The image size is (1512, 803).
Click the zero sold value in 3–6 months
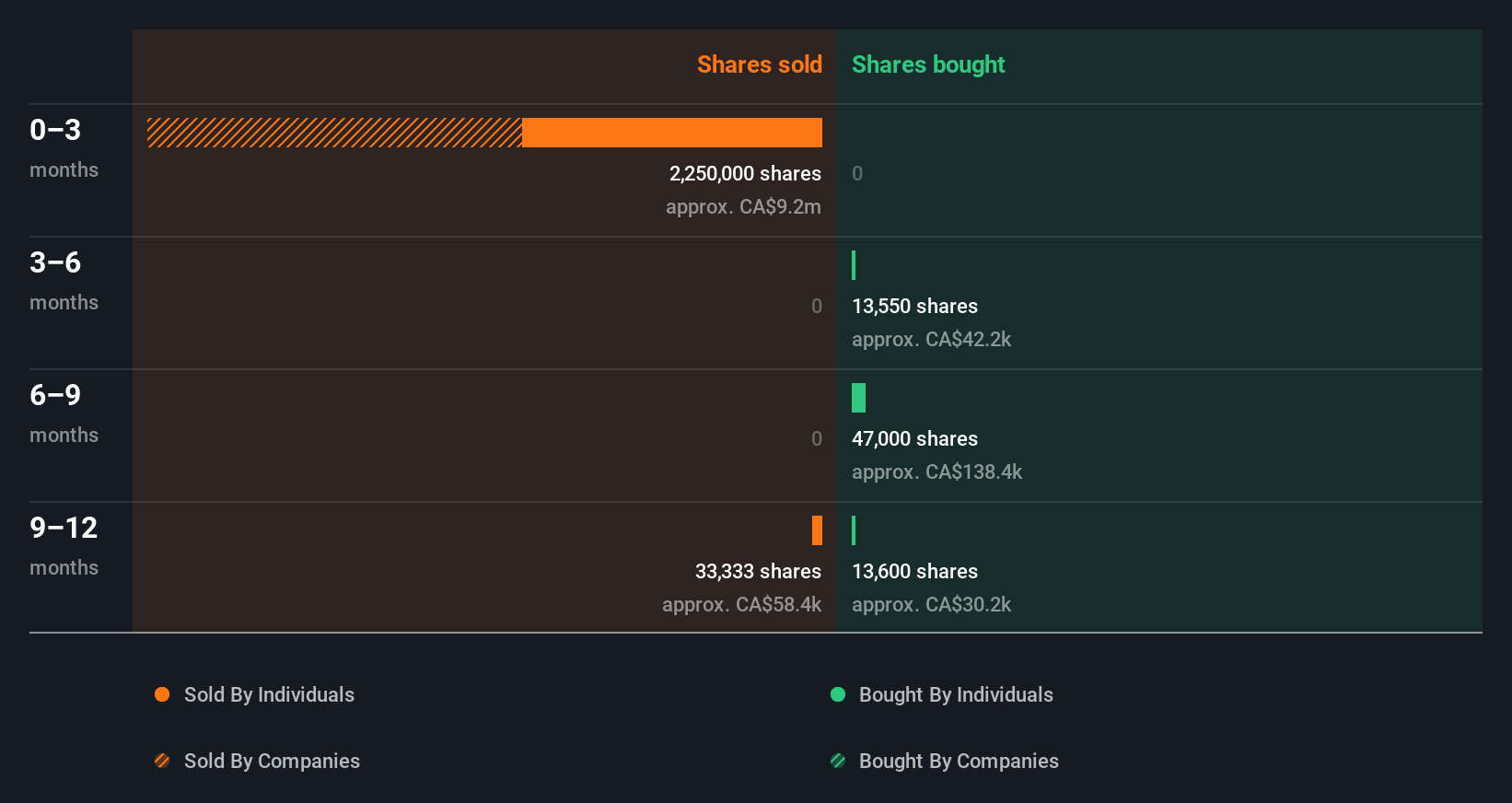coord(817,306)
